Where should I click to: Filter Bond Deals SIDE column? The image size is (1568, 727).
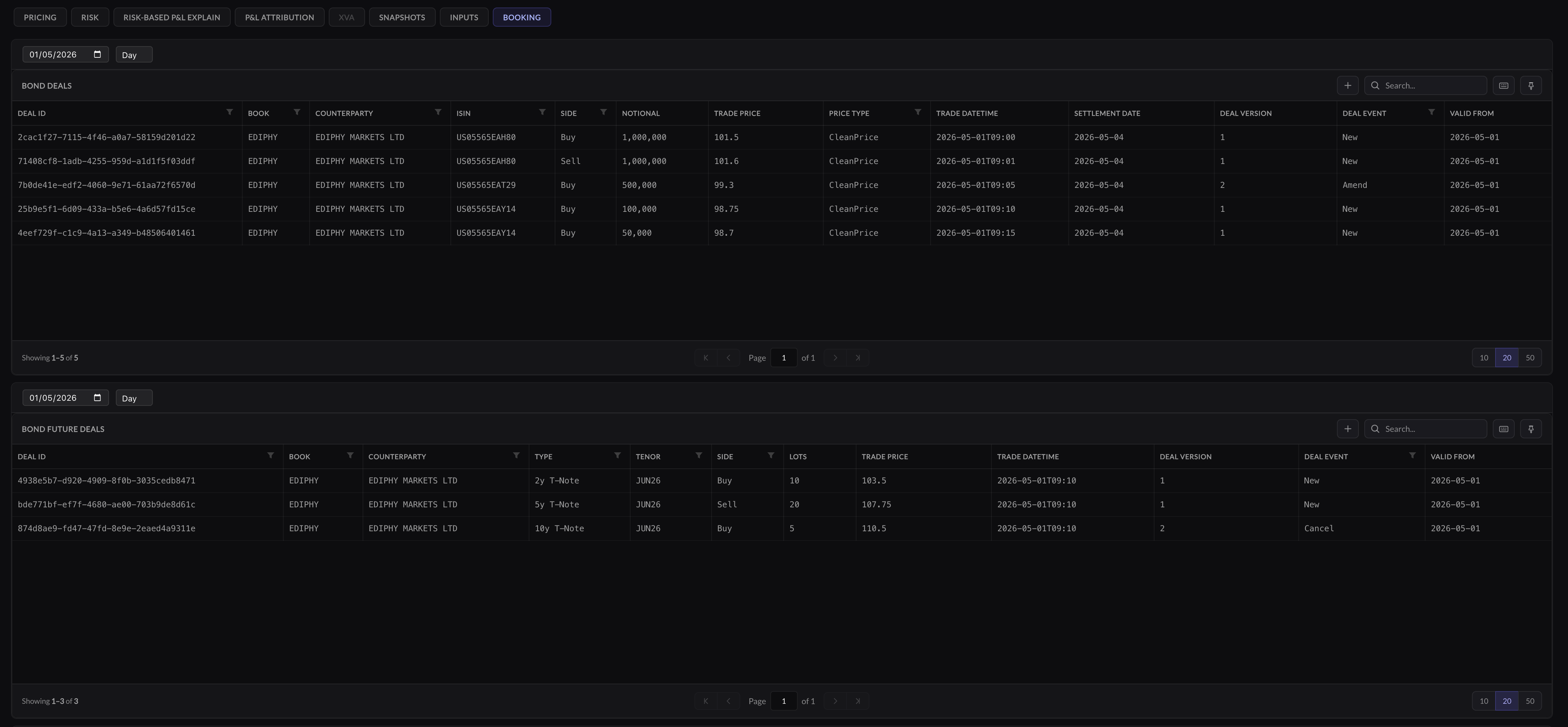click(604, 112)
